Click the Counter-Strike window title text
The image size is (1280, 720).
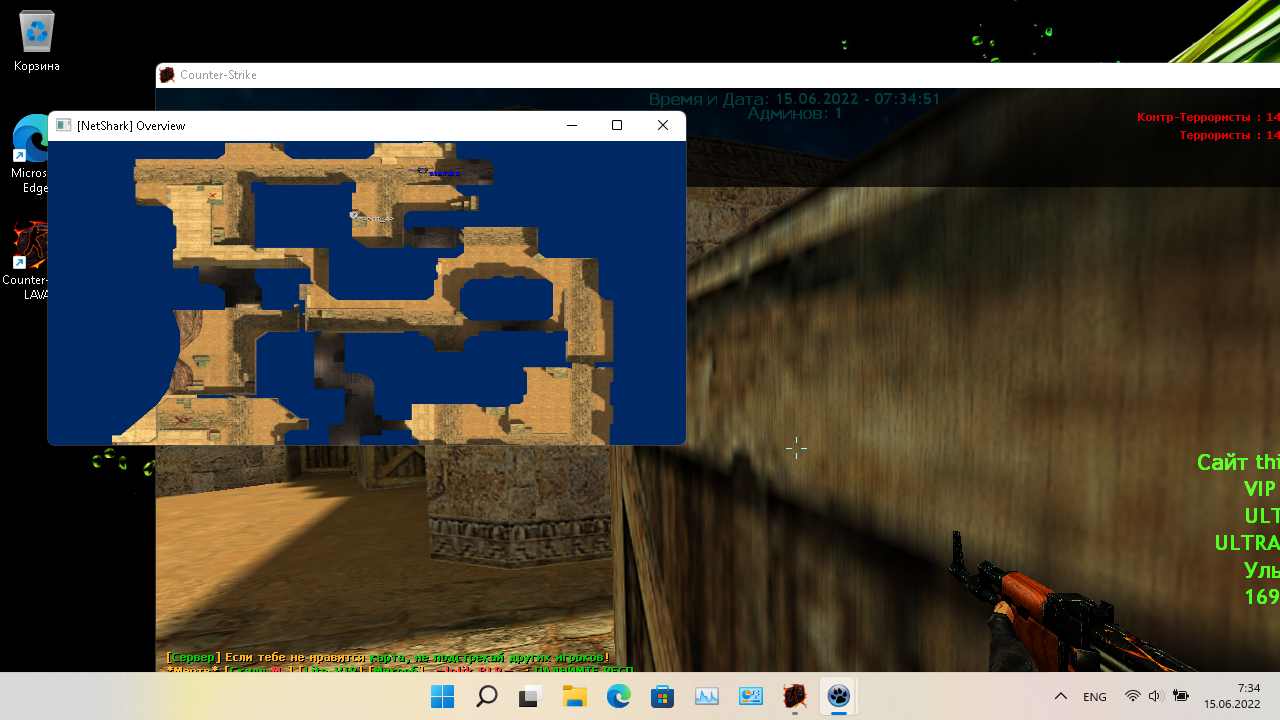[218, 75]
